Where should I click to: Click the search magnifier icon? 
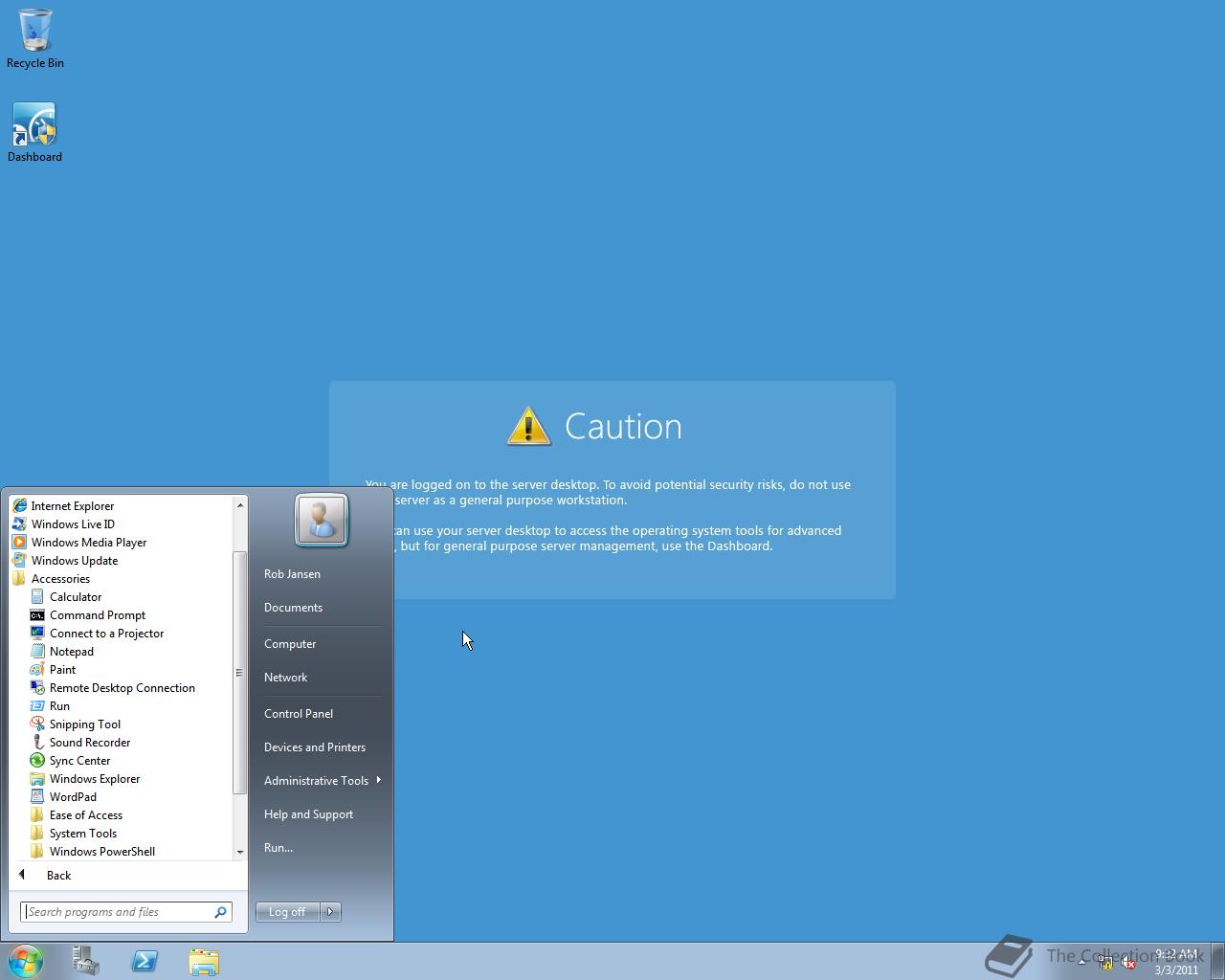[220, 912]
